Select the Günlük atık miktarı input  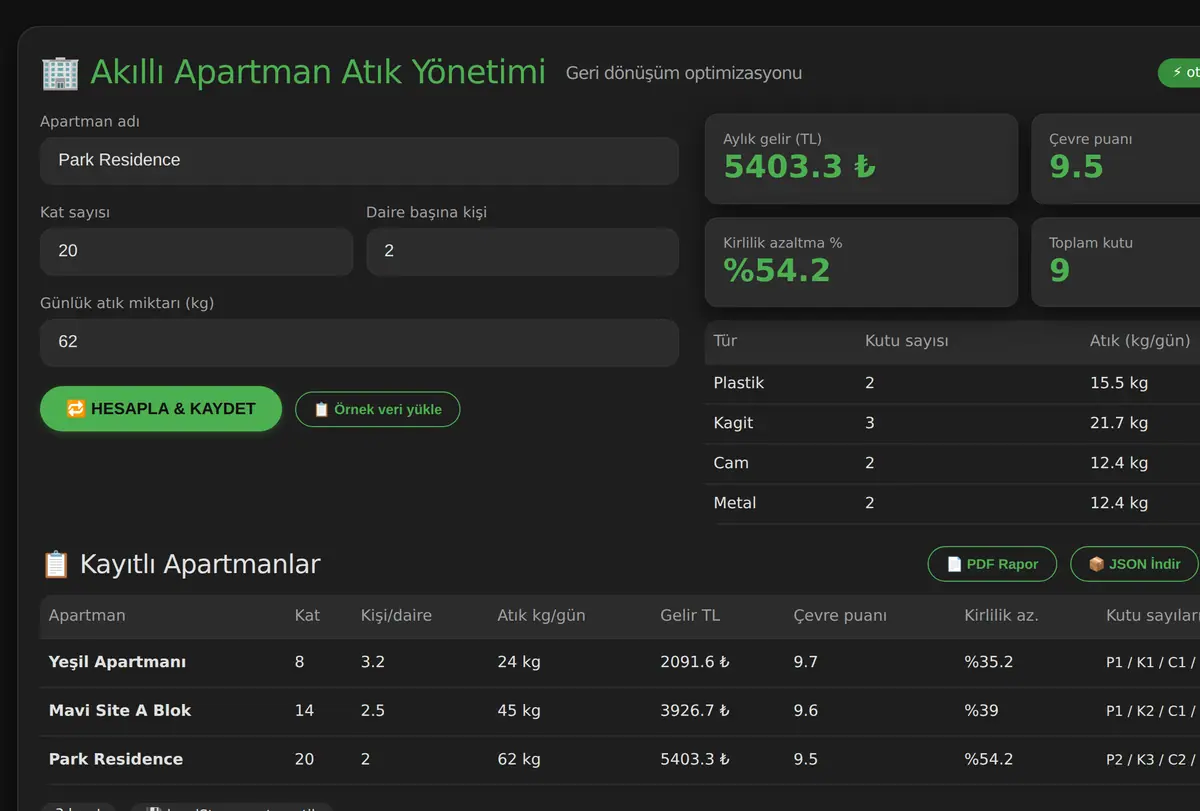coord(359,342)
